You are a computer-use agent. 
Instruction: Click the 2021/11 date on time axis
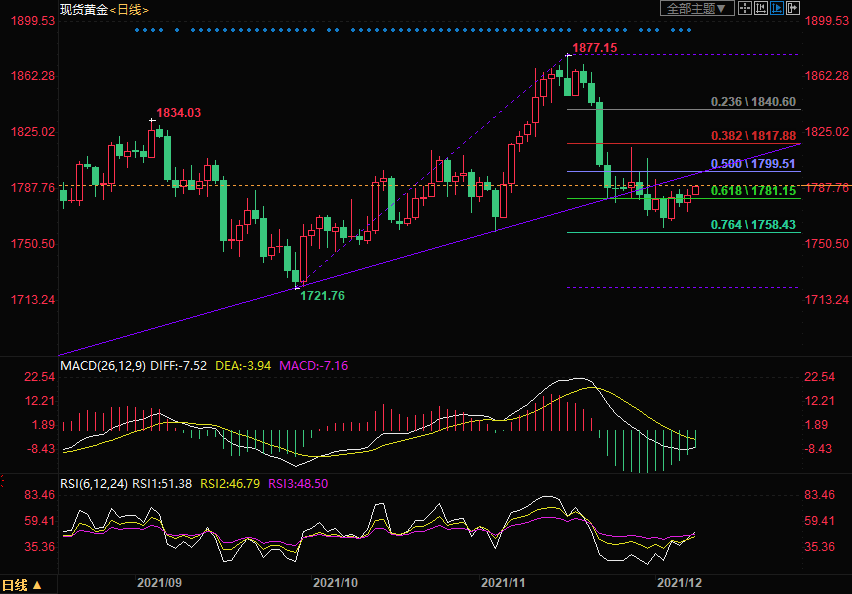[x=503, y=581]
